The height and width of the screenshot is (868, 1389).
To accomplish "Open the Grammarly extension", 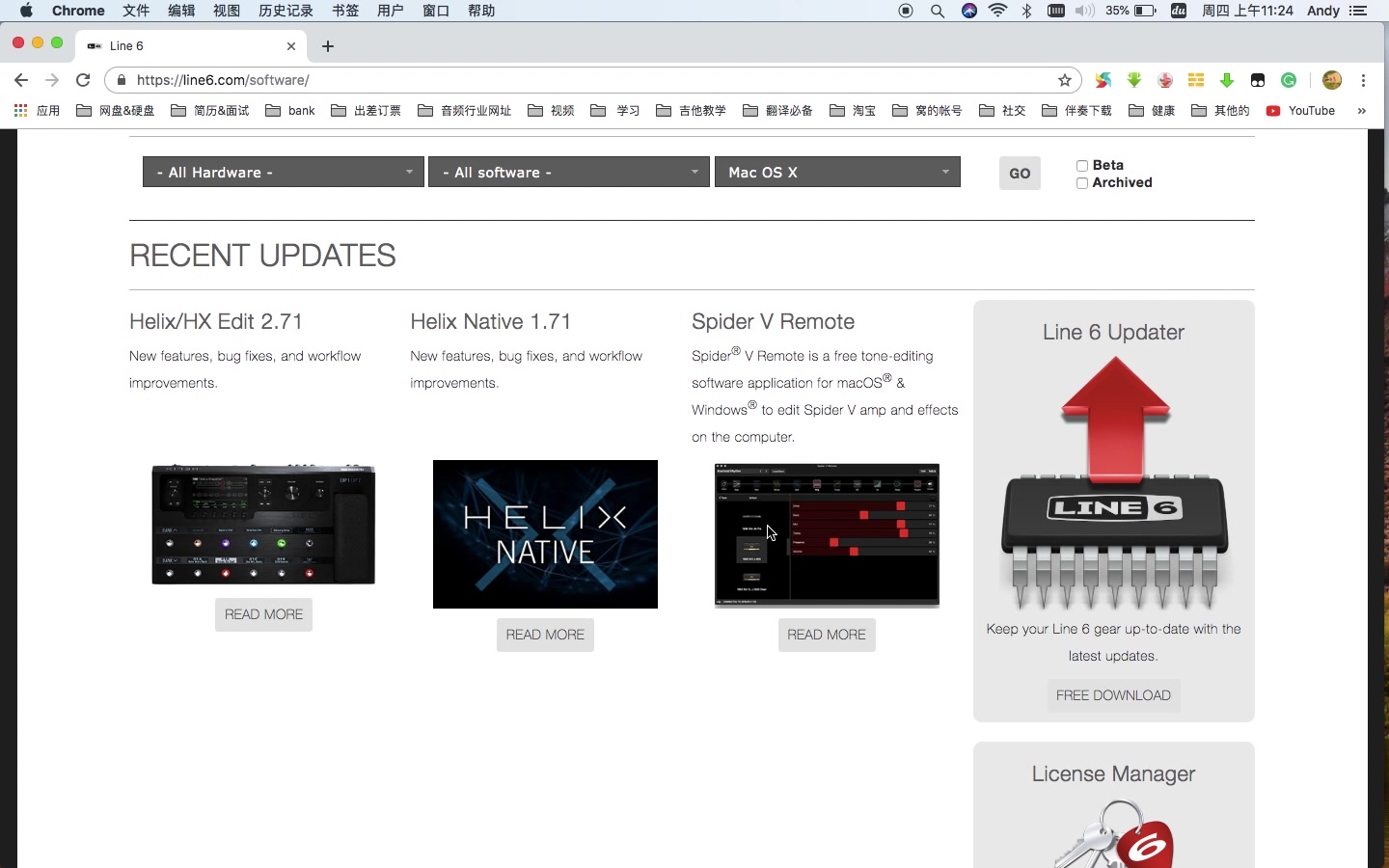I will (1289, 80).
